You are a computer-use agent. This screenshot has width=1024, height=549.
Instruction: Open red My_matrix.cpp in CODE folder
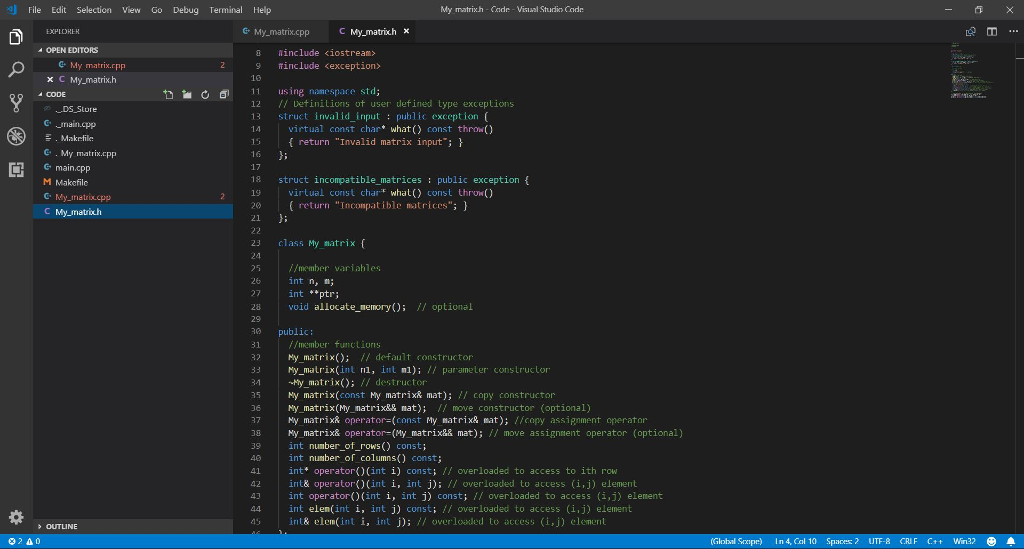coord(133,197)
